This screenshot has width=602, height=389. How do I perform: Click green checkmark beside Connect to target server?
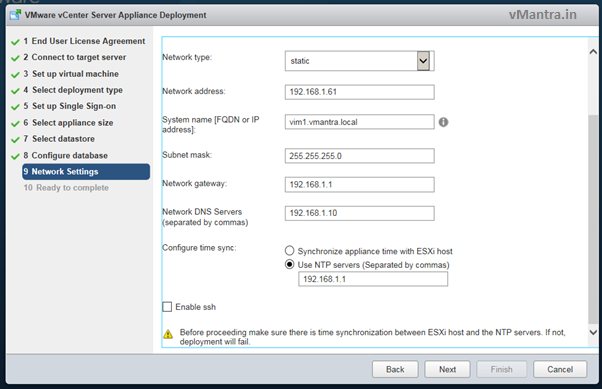pyautogui.click(x=15, y=58)
